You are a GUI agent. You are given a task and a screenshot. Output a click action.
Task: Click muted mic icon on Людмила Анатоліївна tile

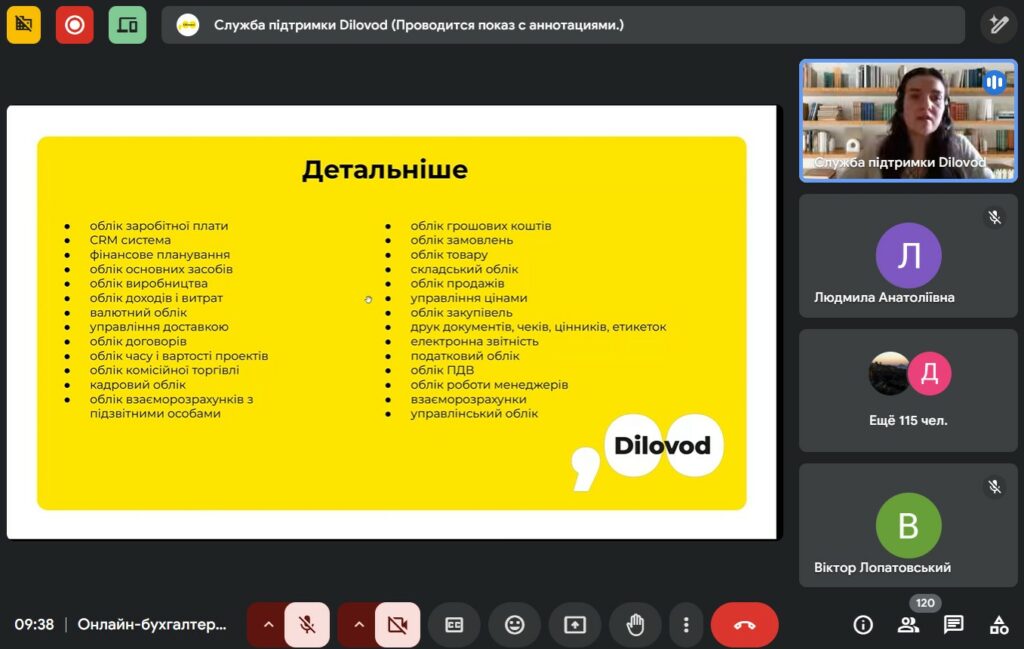pyautogui.click(x=994, y=217)
